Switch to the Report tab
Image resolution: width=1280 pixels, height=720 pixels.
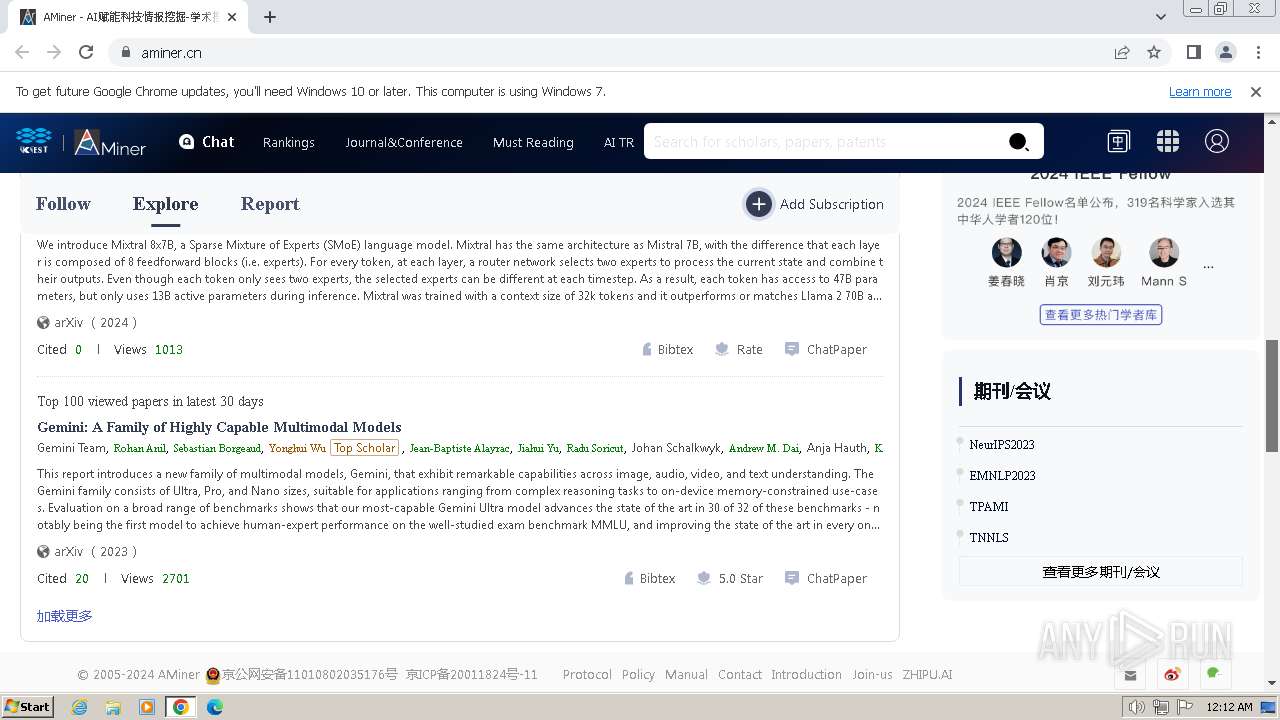(x=270, y=204)
